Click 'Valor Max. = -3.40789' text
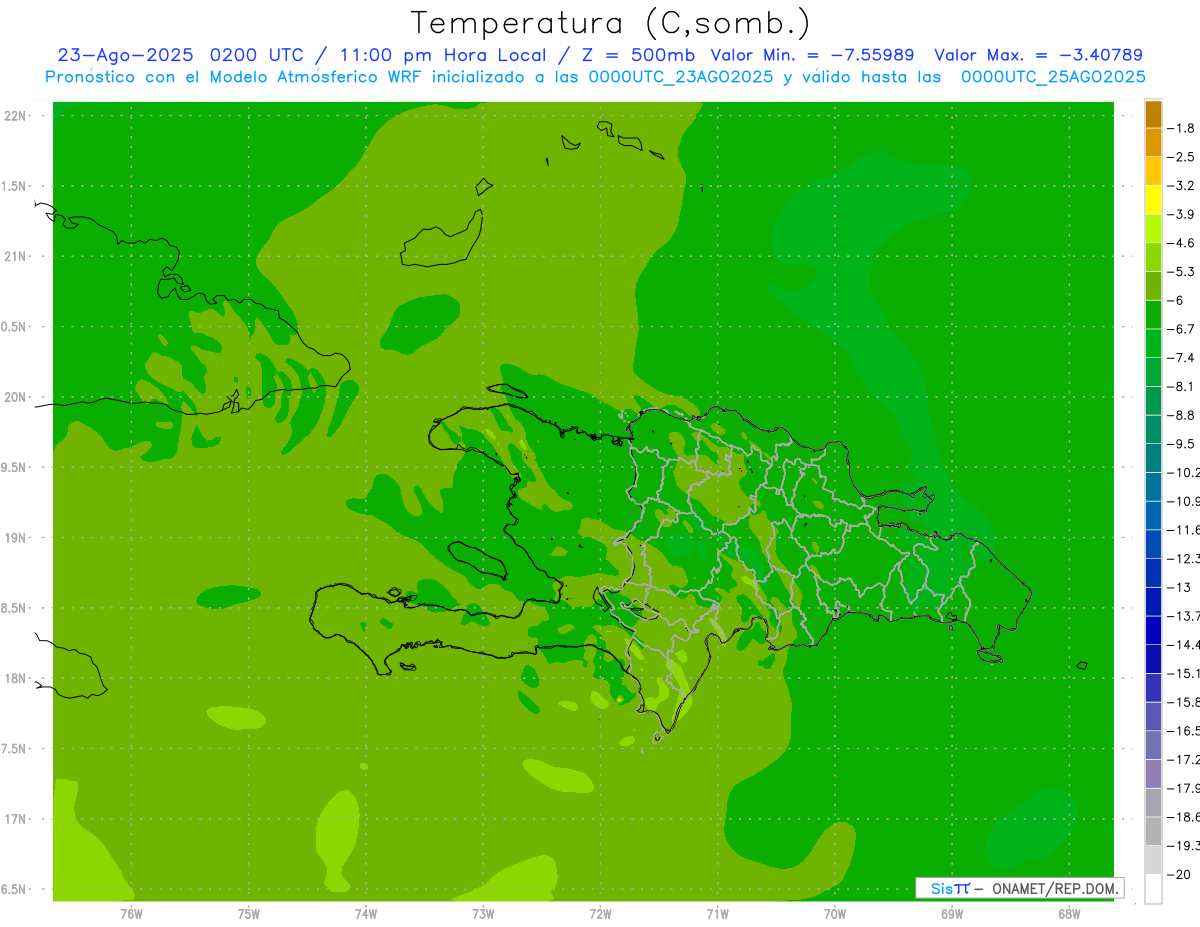This screenshot has height=927, width=1200. [1038, 55]
